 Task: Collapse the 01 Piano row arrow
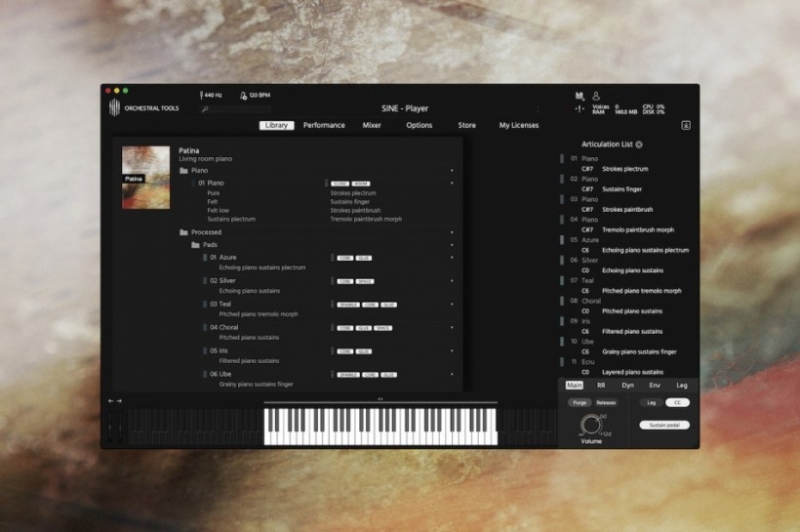[x=452, y=183]
